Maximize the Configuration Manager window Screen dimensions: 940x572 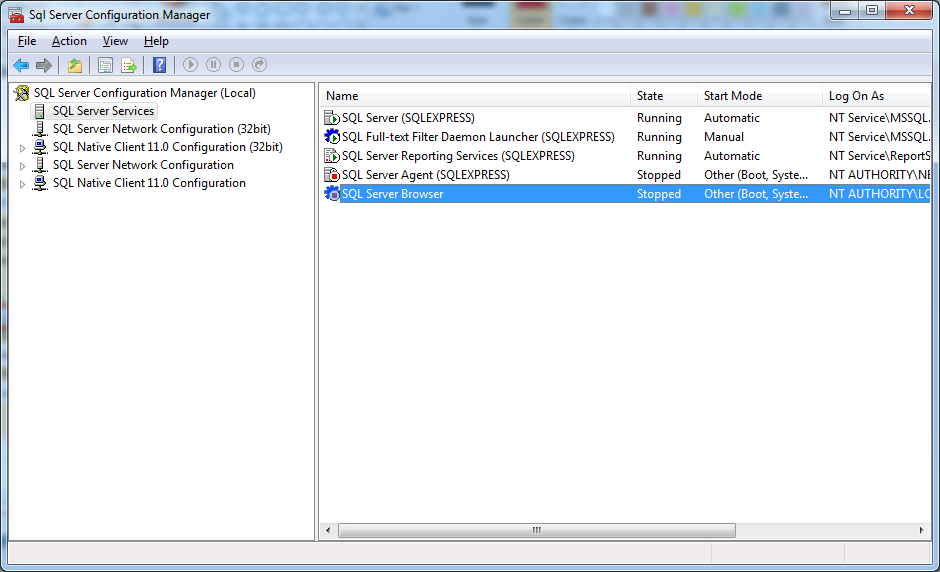pyautogui.click(x=872, y=10)
